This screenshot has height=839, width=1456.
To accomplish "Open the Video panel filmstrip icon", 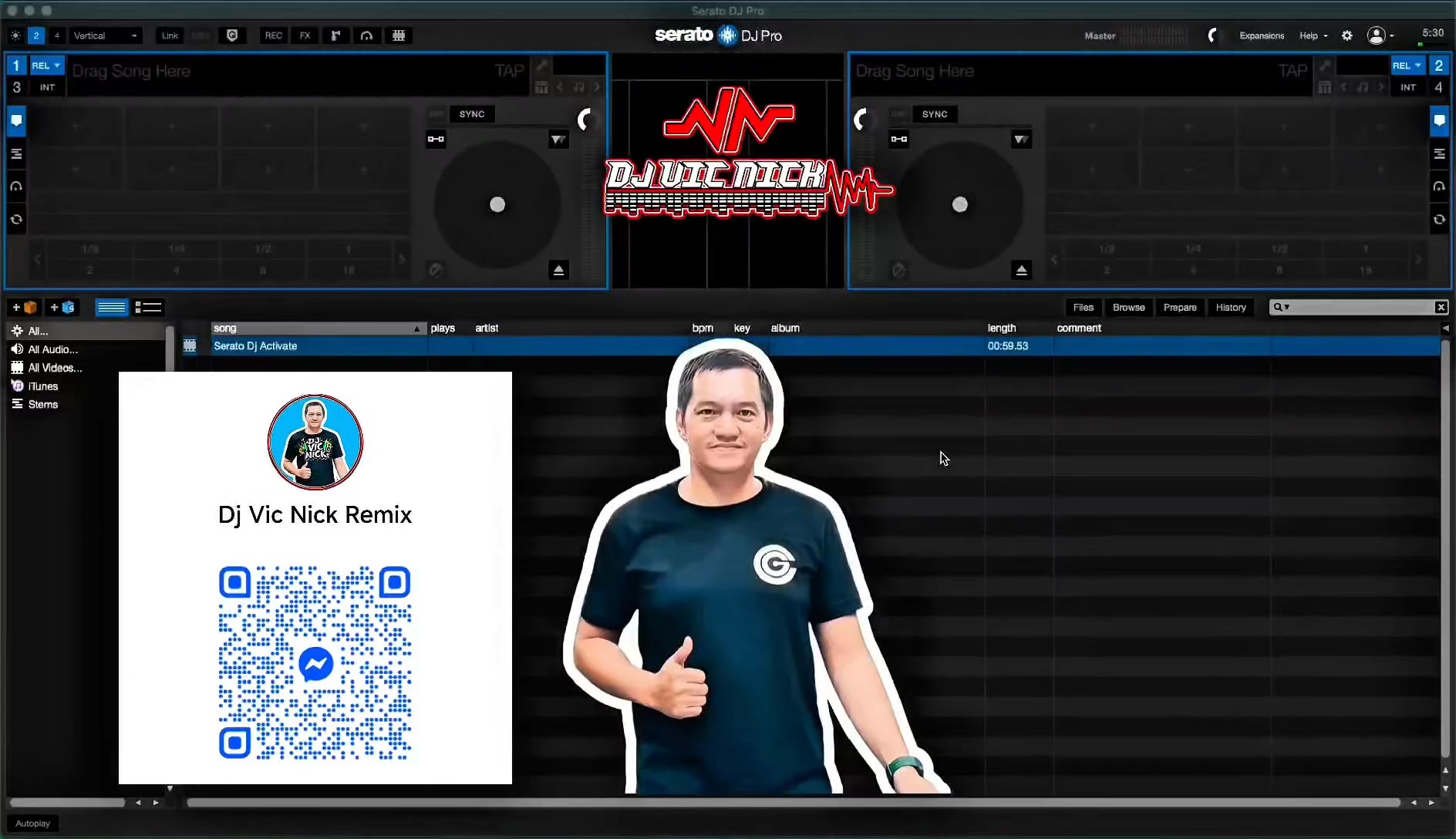I will coord(399,35).
